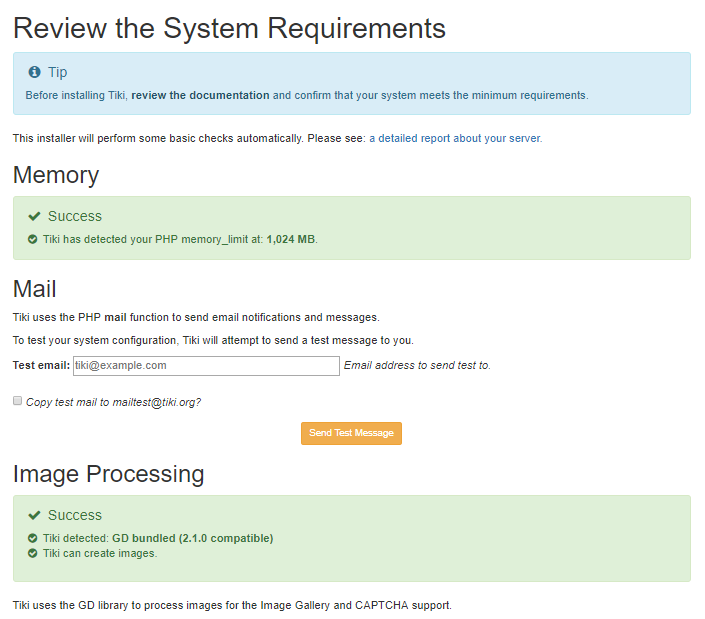Click the info icon in the Tip box
The image size is (705, 619).
coord(34,73)
